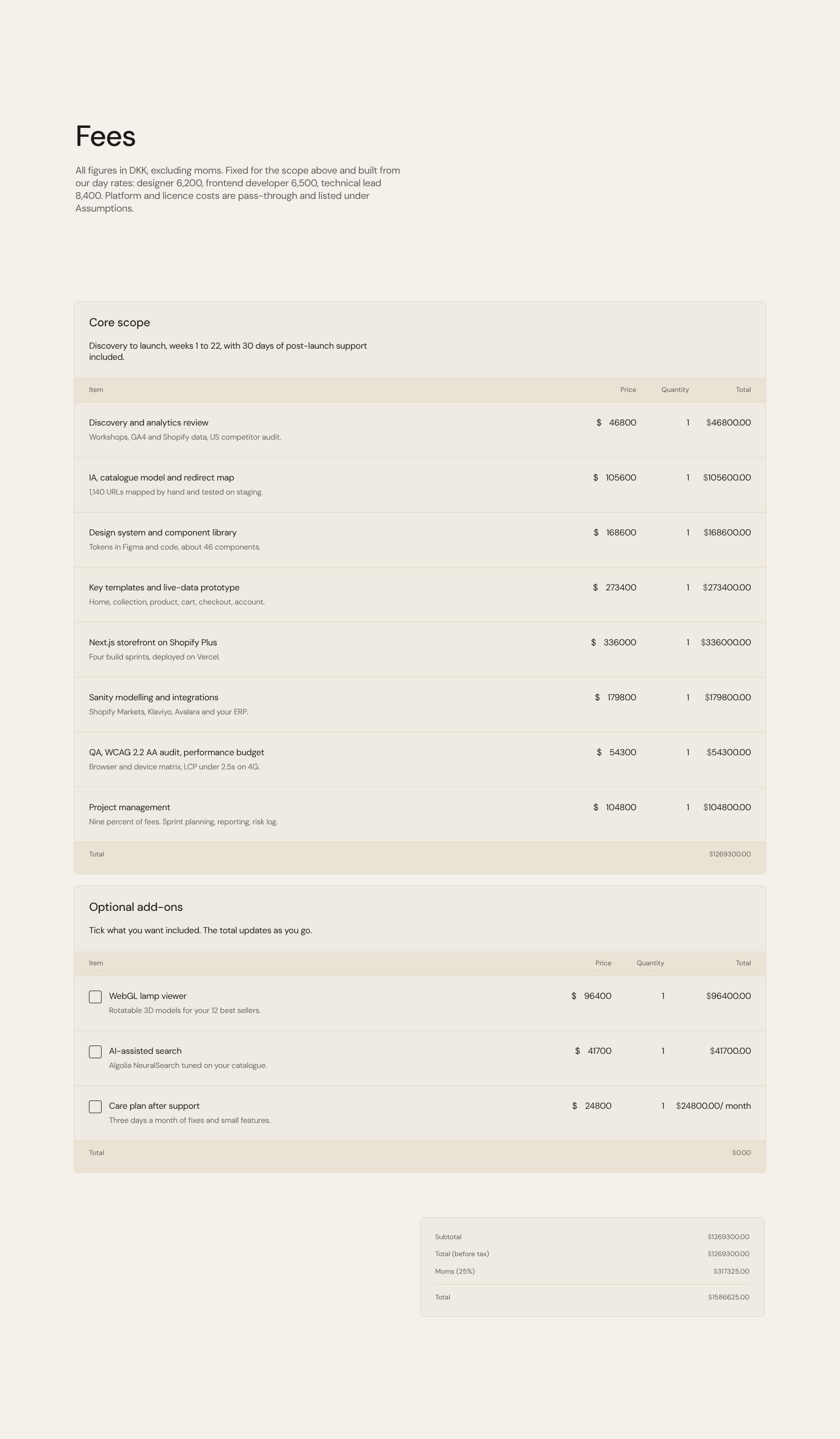
Task: Click the Quantity column header in Core scope
Action: [675, 390]
